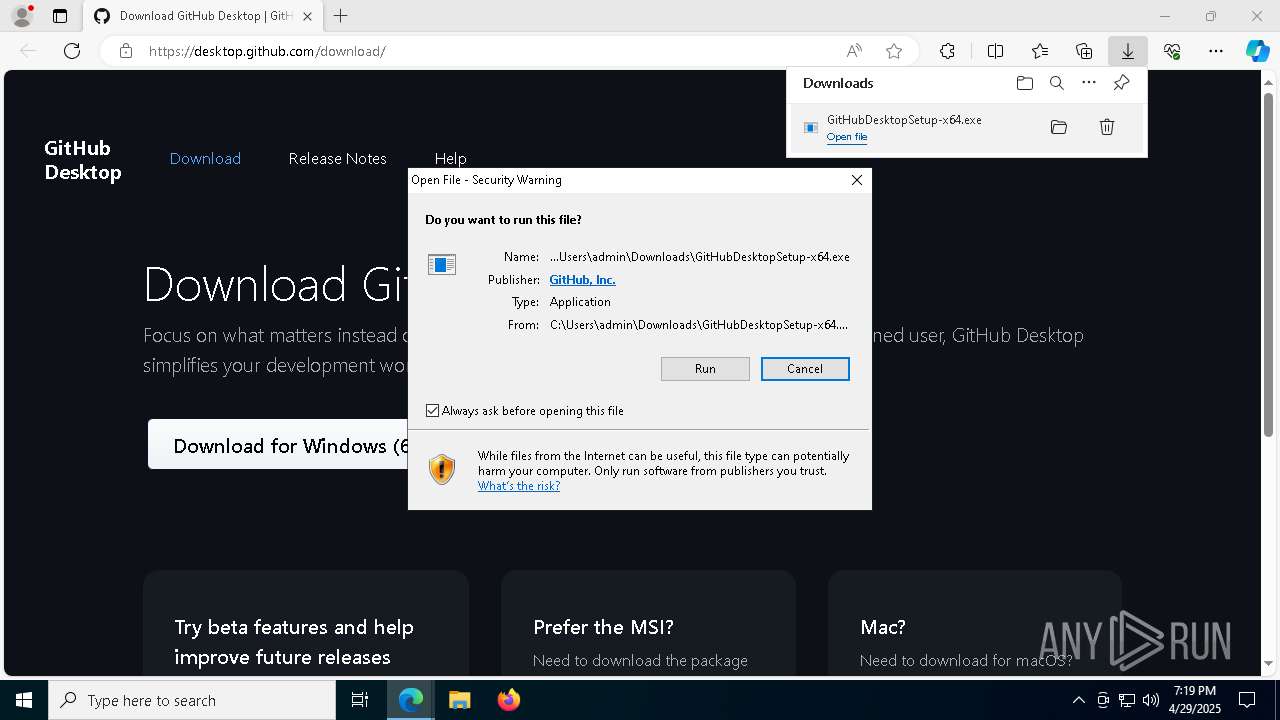Image resolution: width=1280 pixels, height=720 pixels.
Task: Select GitHubDesktopSetup-x64.exe file name in Downloads
Action: click(904, 119)
